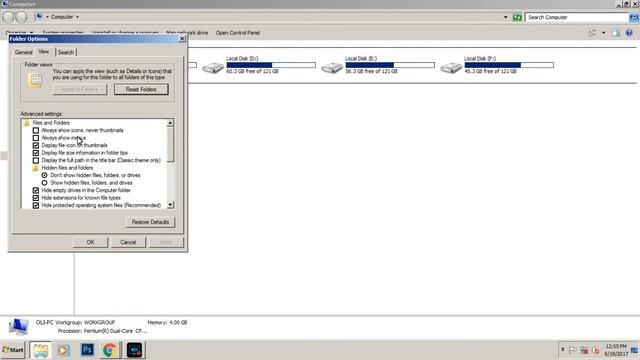The height and width of the screenshot is (360, 640).
Task: Enable Always show icons, never thumbnails
Action: point(36,131)
